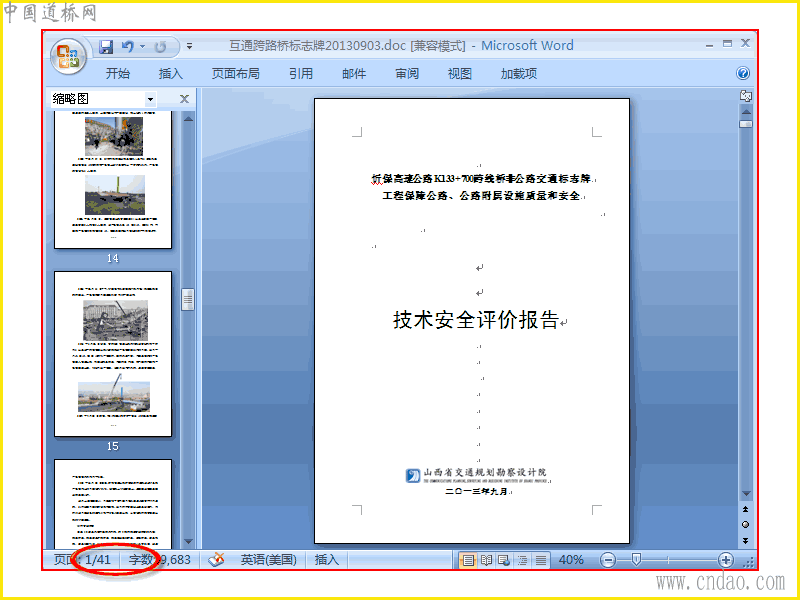The height and width of the screenshot is (600, 800).
Task: Expand Quick Access Toolbar customize menu
Action: (189, 46)
